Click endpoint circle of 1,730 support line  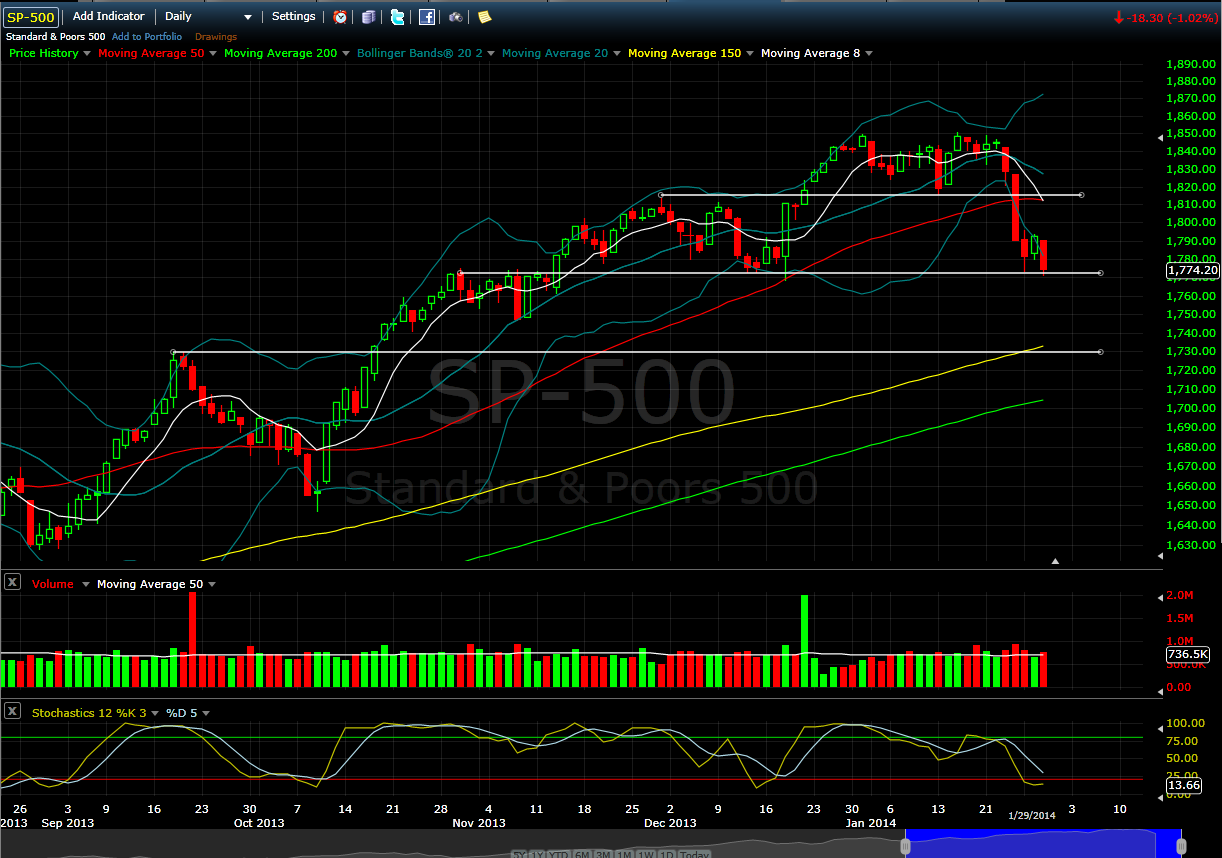tap(1101, 352)
